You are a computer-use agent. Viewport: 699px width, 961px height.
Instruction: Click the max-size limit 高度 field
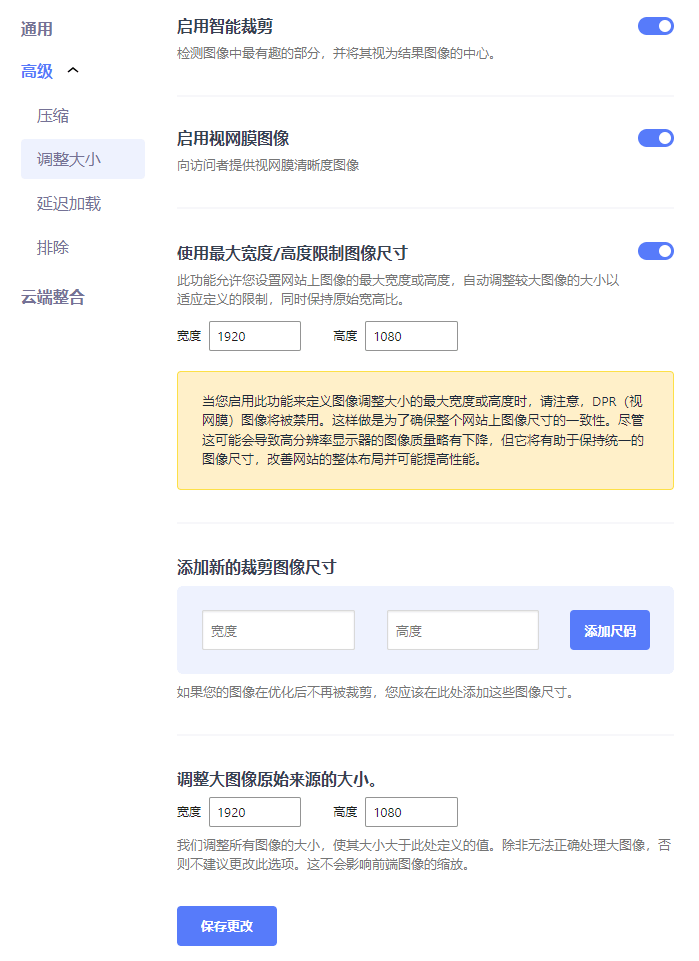coord(411,336)
